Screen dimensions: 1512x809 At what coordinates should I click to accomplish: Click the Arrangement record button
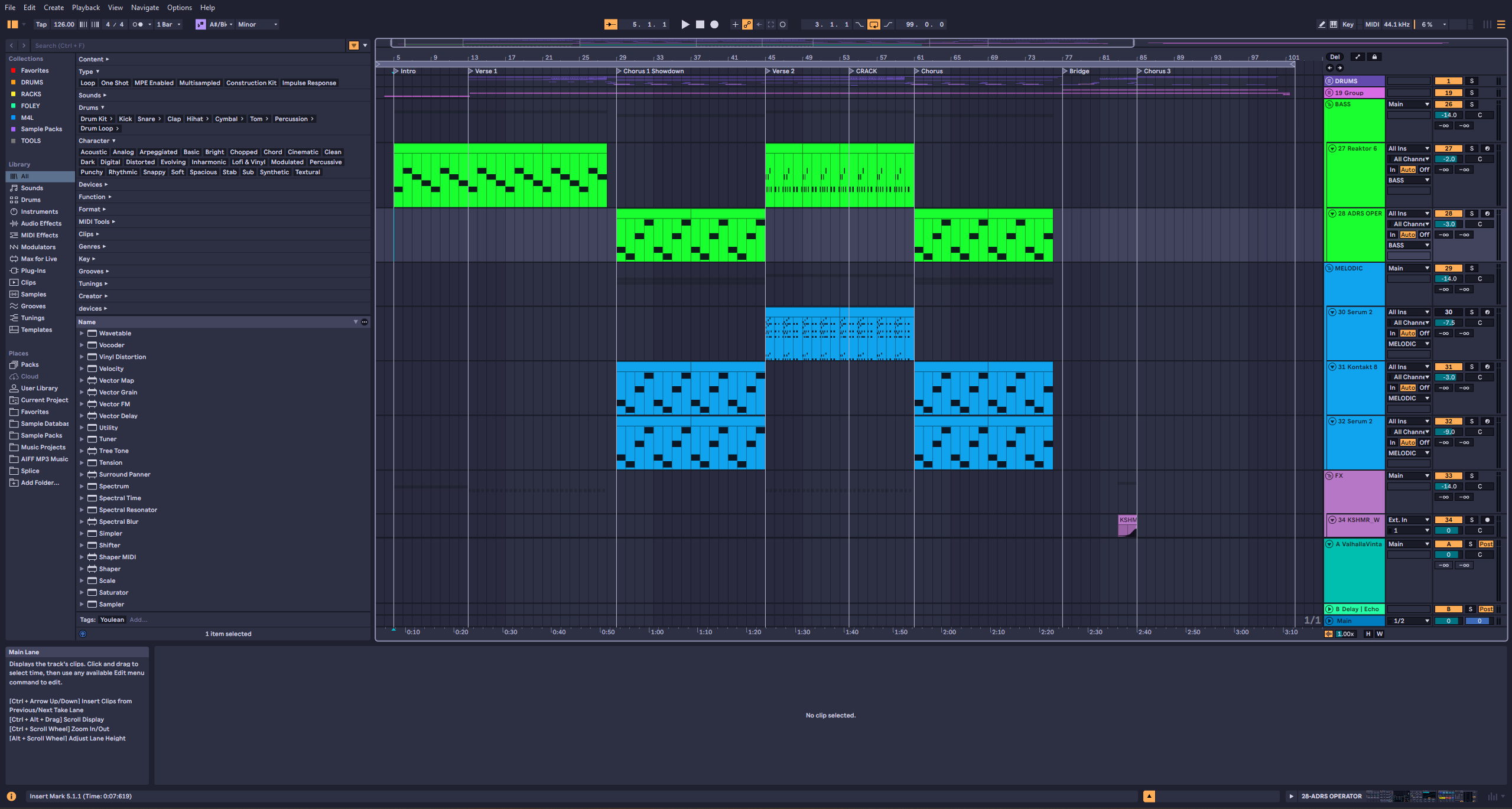(714, 24)
